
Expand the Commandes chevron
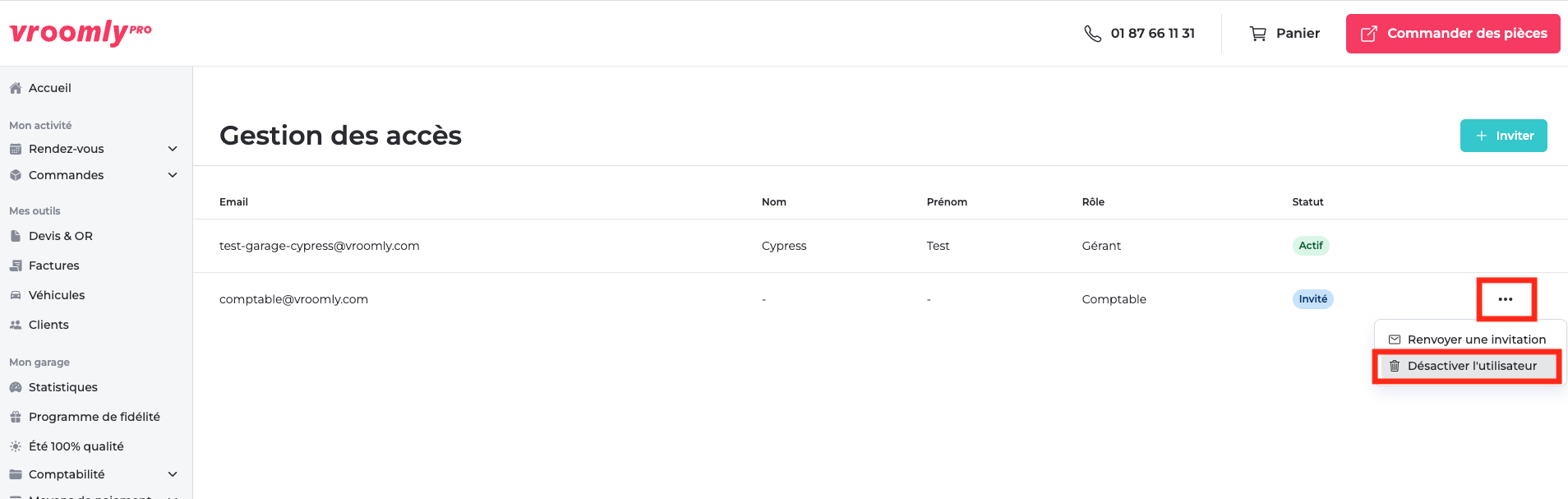tap(173, 175)
